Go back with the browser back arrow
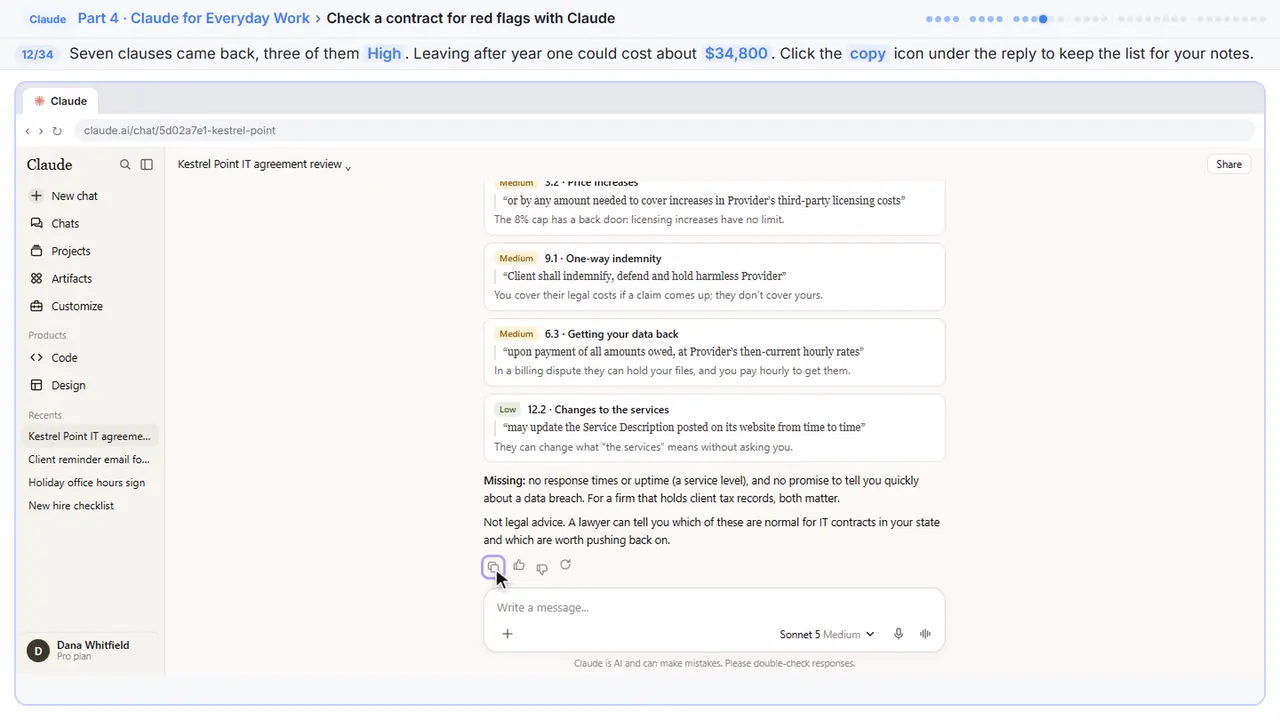This screenshot has height=720, width=1280. pos(27,131)
